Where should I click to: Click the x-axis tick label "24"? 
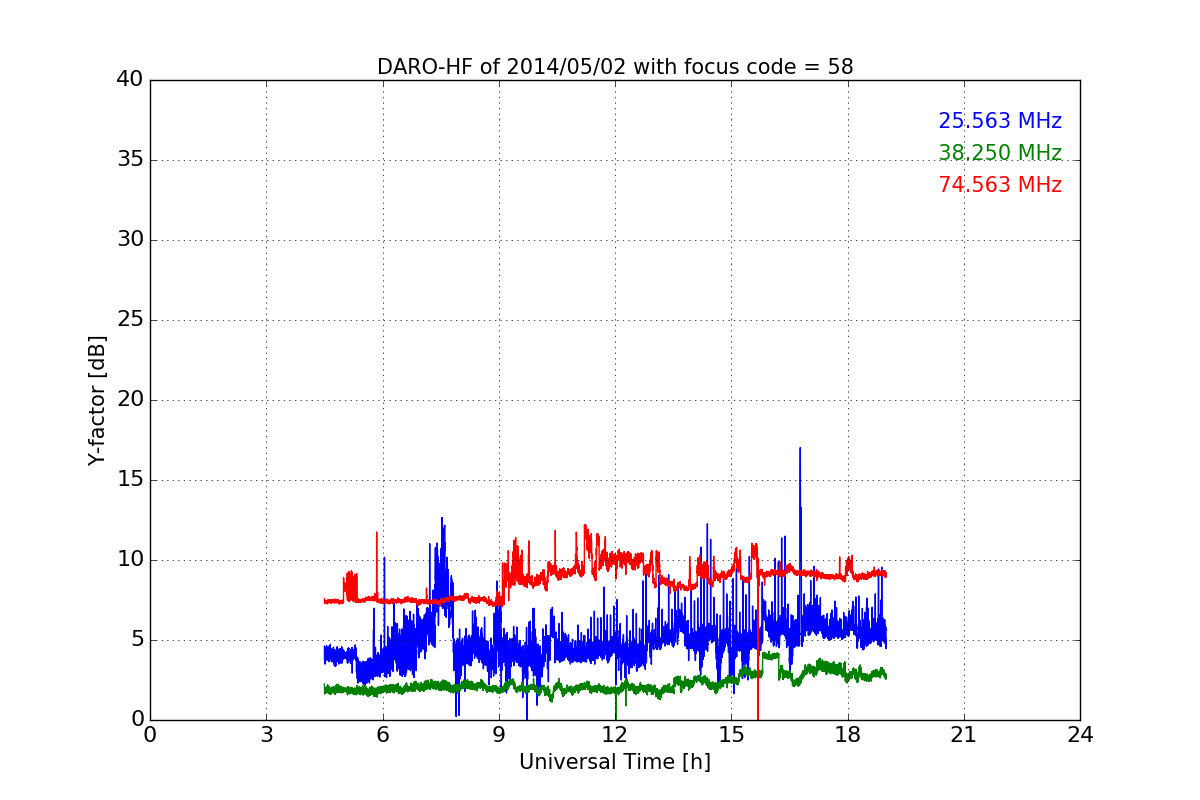coord(1080,734)
